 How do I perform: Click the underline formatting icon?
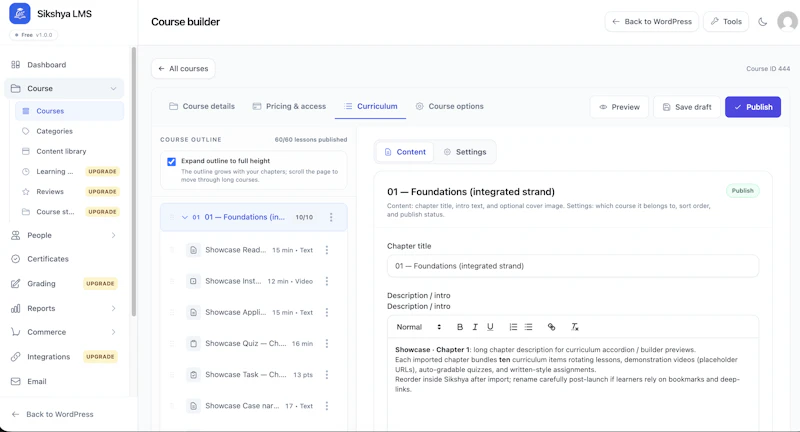(490, 327)
